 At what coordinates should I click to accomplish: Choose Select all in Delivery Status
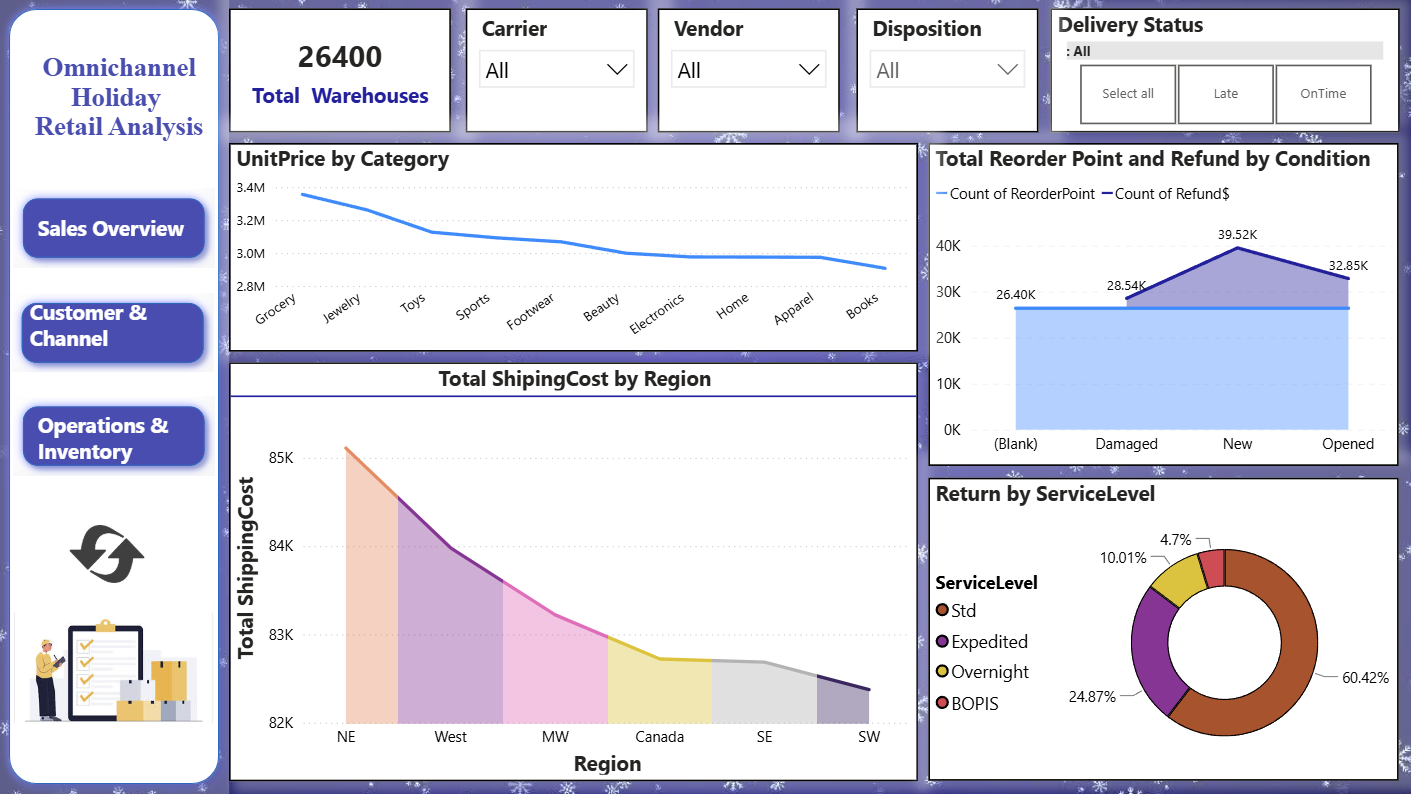point(1128,94)
